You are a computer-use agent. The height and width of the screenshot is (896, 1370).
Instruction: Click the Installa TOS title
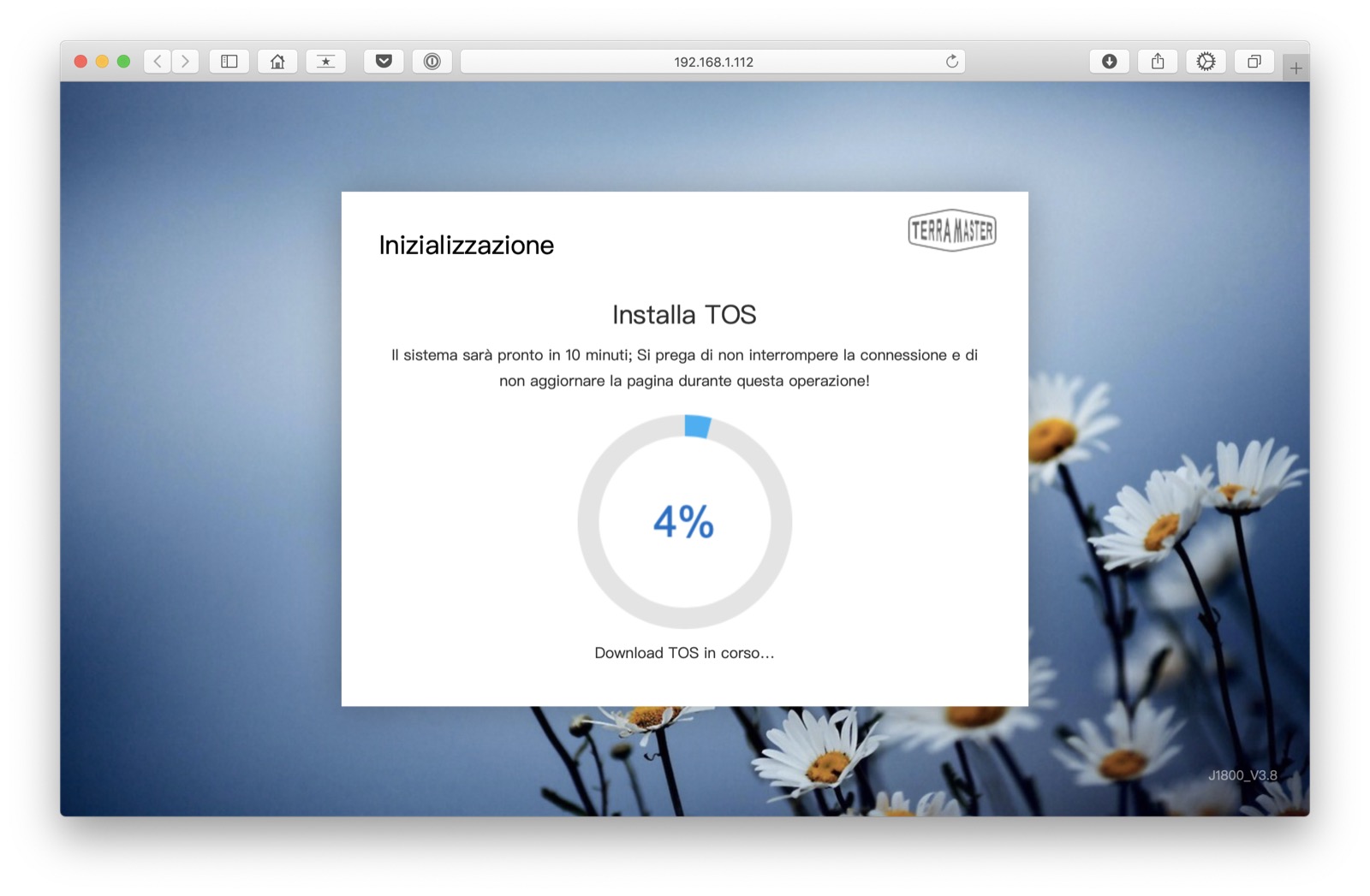coord(684,315)
